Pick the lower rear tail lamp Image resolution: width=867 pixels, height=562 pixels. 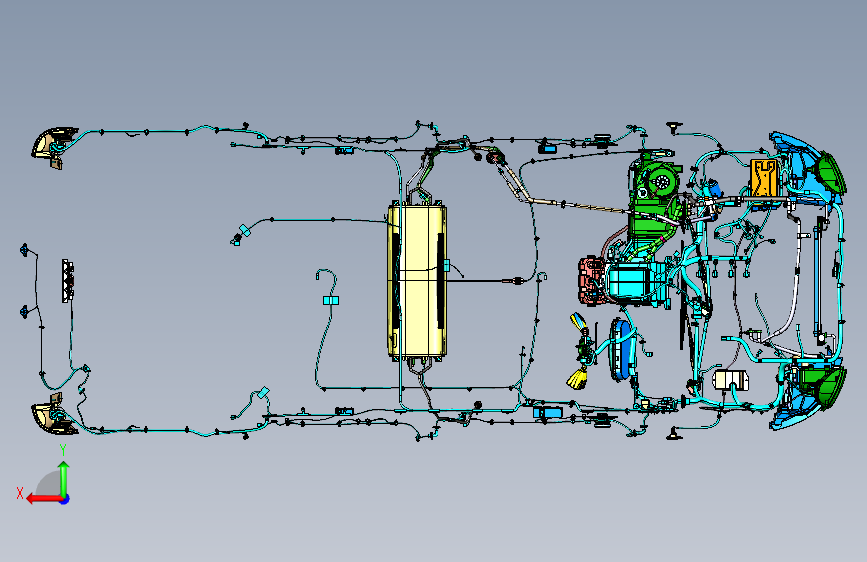pyautogui.click(x=54, y=415)
